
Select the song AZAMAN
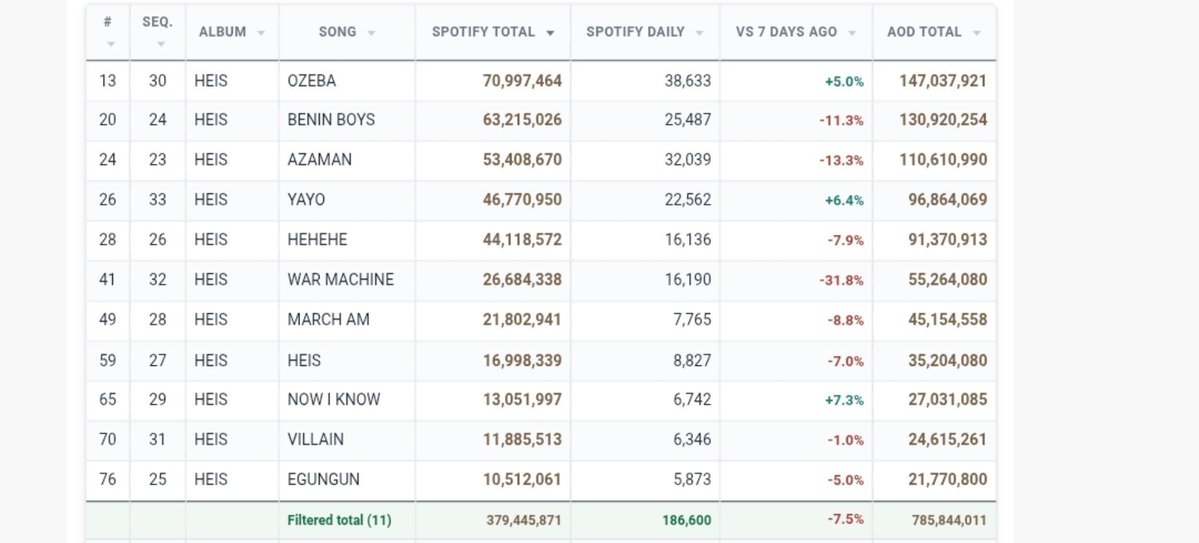[x=320, y=160]
